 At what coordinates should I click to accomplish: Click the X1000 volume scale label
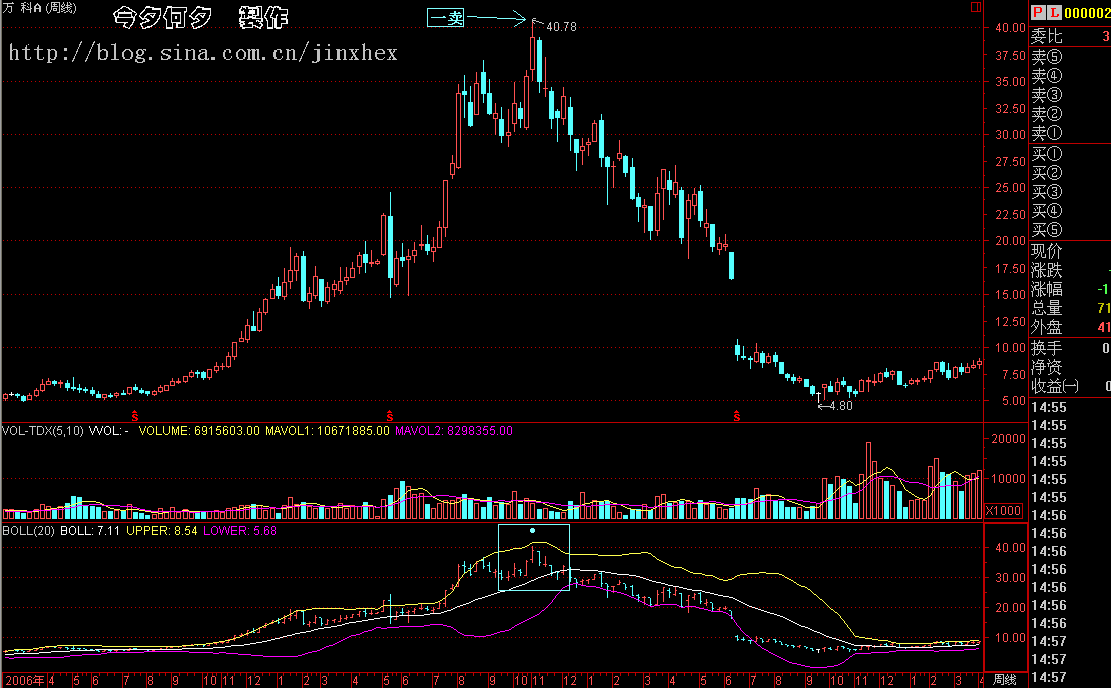(1003, 511)
